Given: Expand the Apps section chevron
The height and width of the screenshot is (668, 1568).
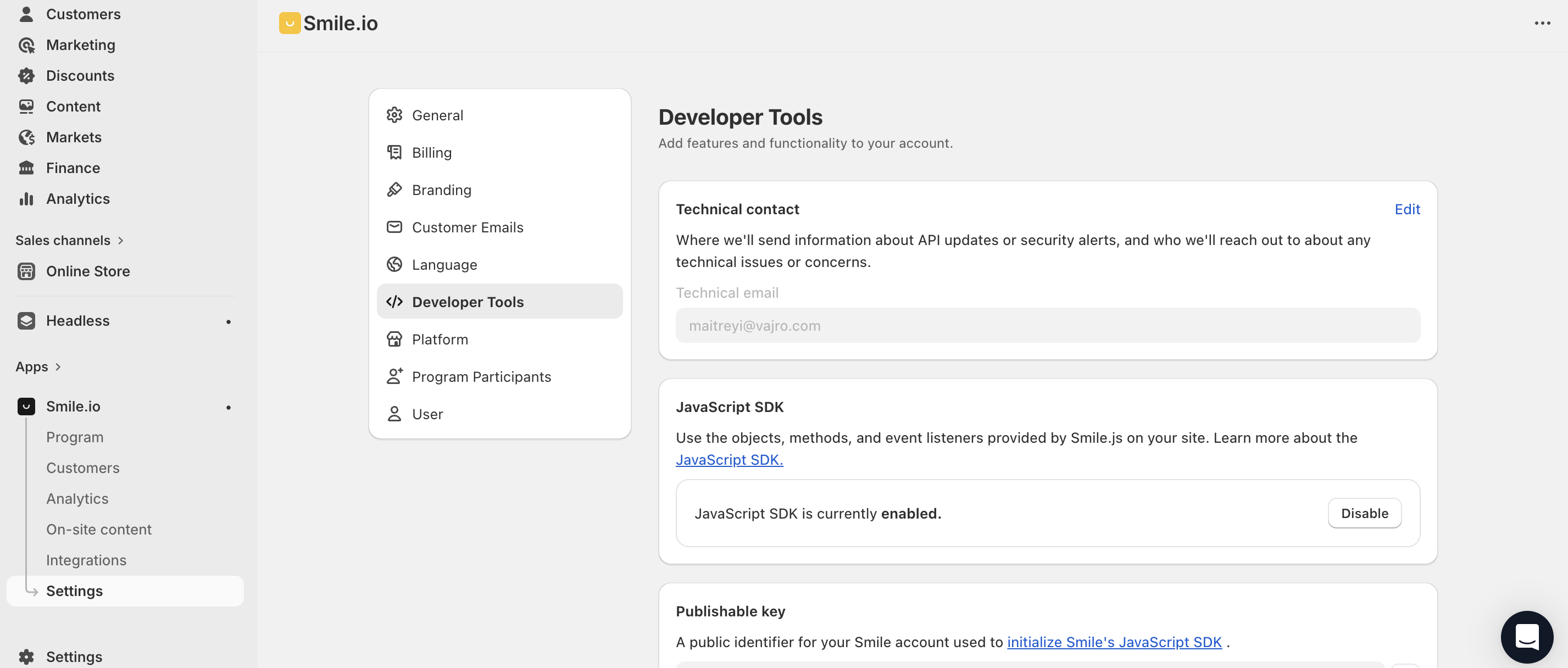Looking at the screenshot, I should 58,366.
